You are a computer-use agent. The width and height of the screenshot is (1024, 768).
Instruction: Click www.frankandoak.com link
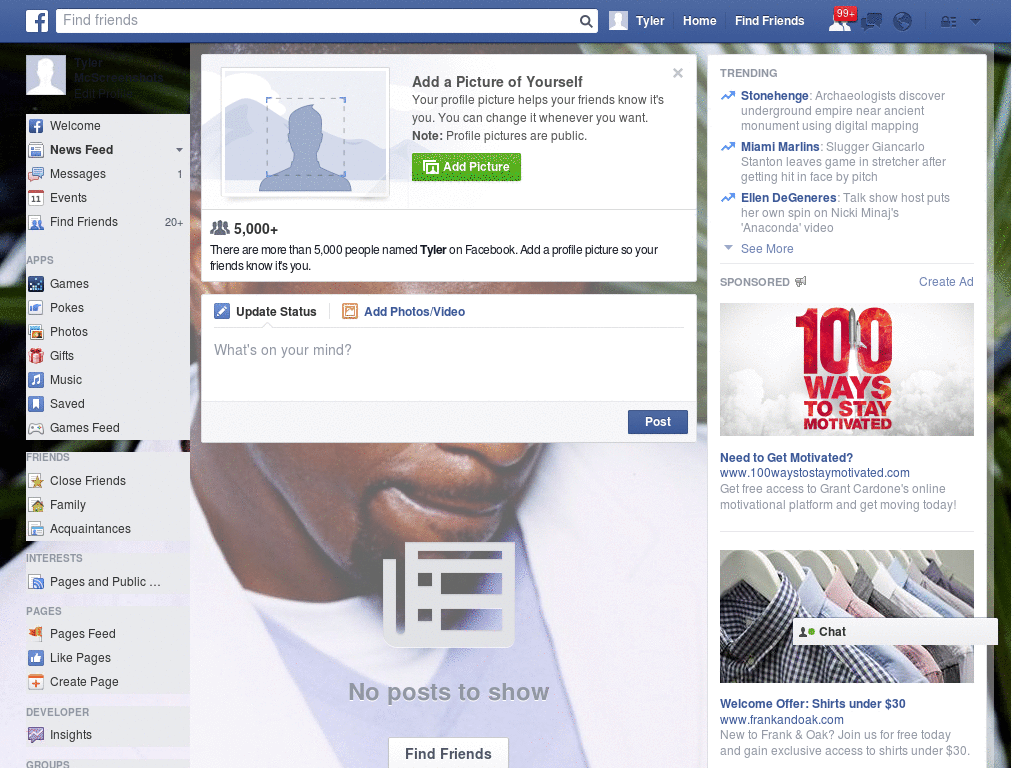(782, 720)
